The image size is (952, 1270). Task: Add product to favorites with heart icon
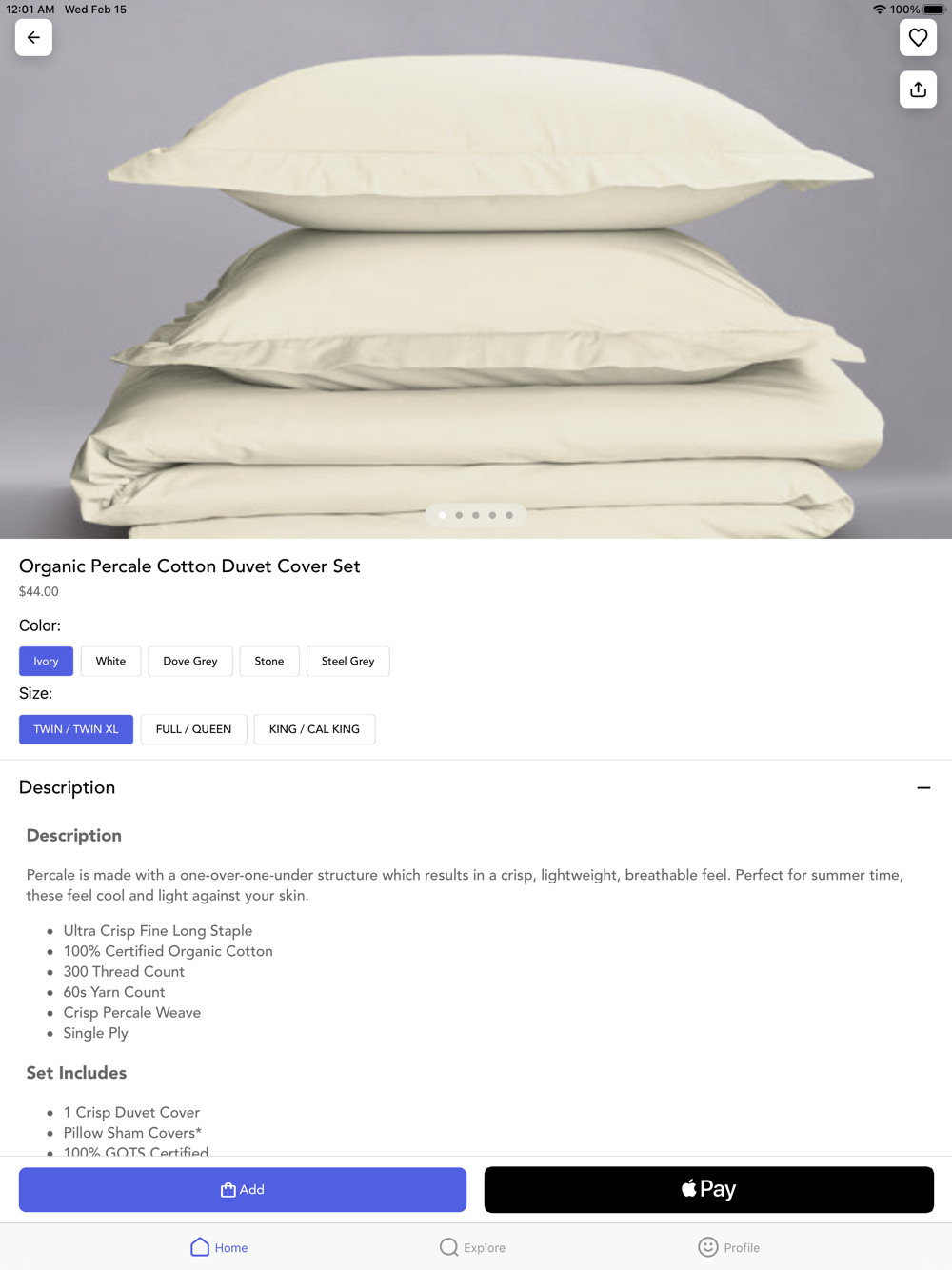[918, 38]
